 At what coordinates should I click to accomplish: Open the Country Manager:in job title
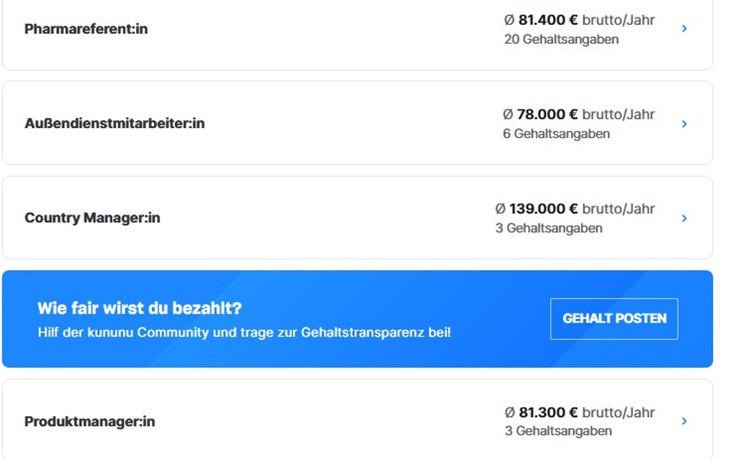pos(92,218)
